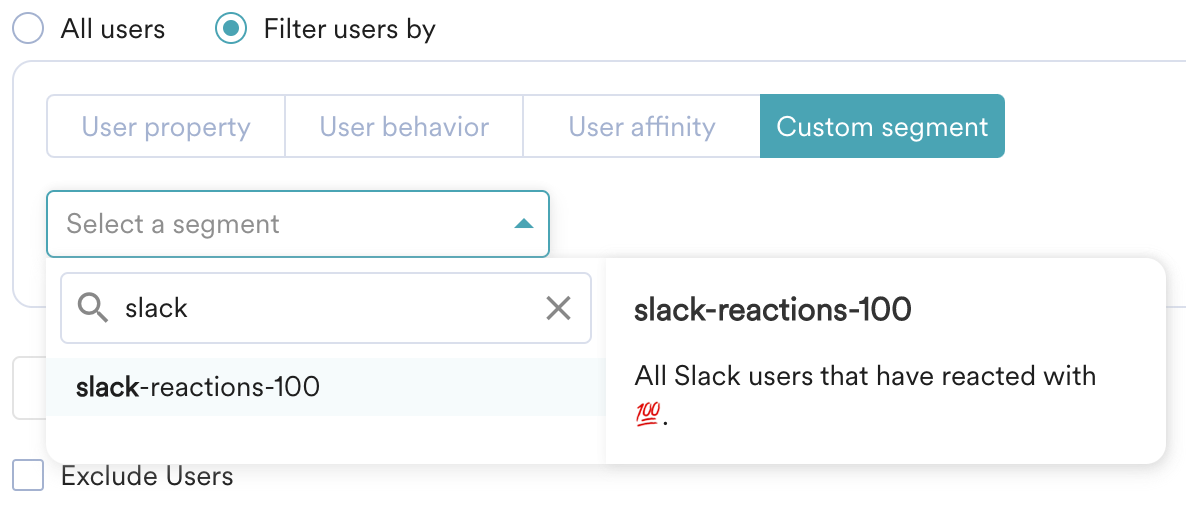The height and width of the screenshot is (512, 1186).
Task: Choose slack-reactions-100 from the segment list
Action: (x=325, y=387)
